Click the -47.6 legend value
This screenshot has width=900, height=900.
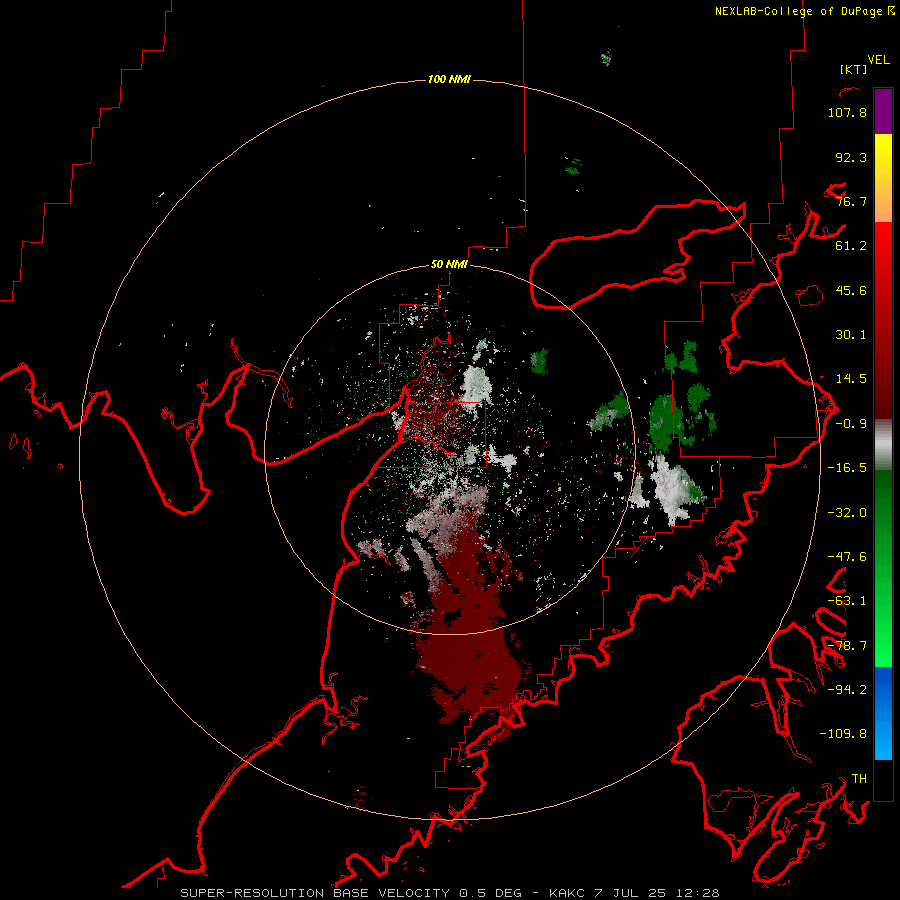tap(847, 557)
